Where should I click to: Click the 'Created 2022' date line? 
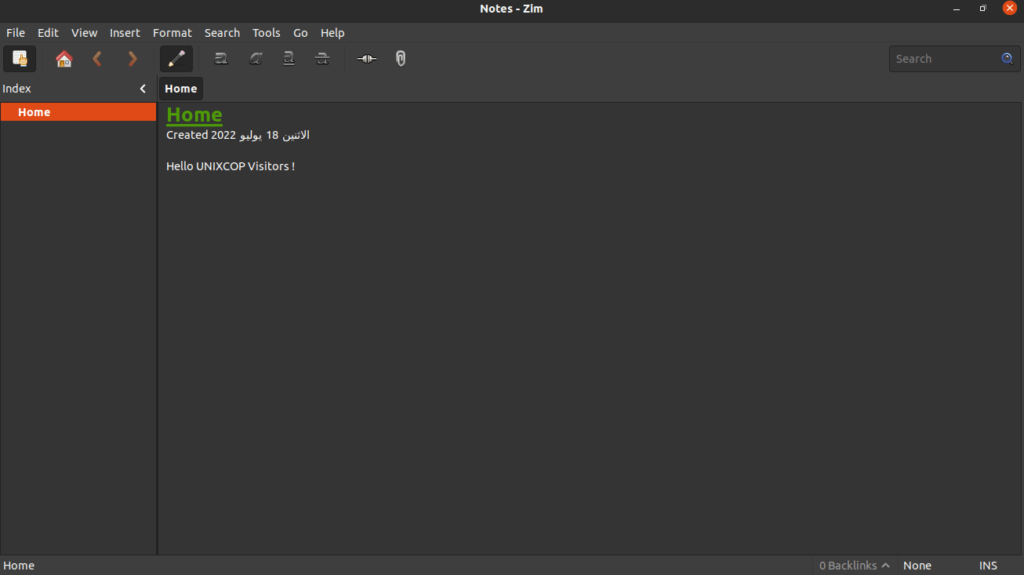click(x=238, y=135)
